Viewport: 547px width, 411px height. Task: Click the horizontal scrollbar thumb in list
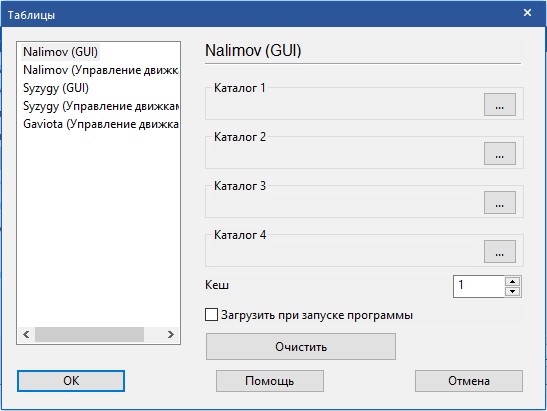coord(89,334)
